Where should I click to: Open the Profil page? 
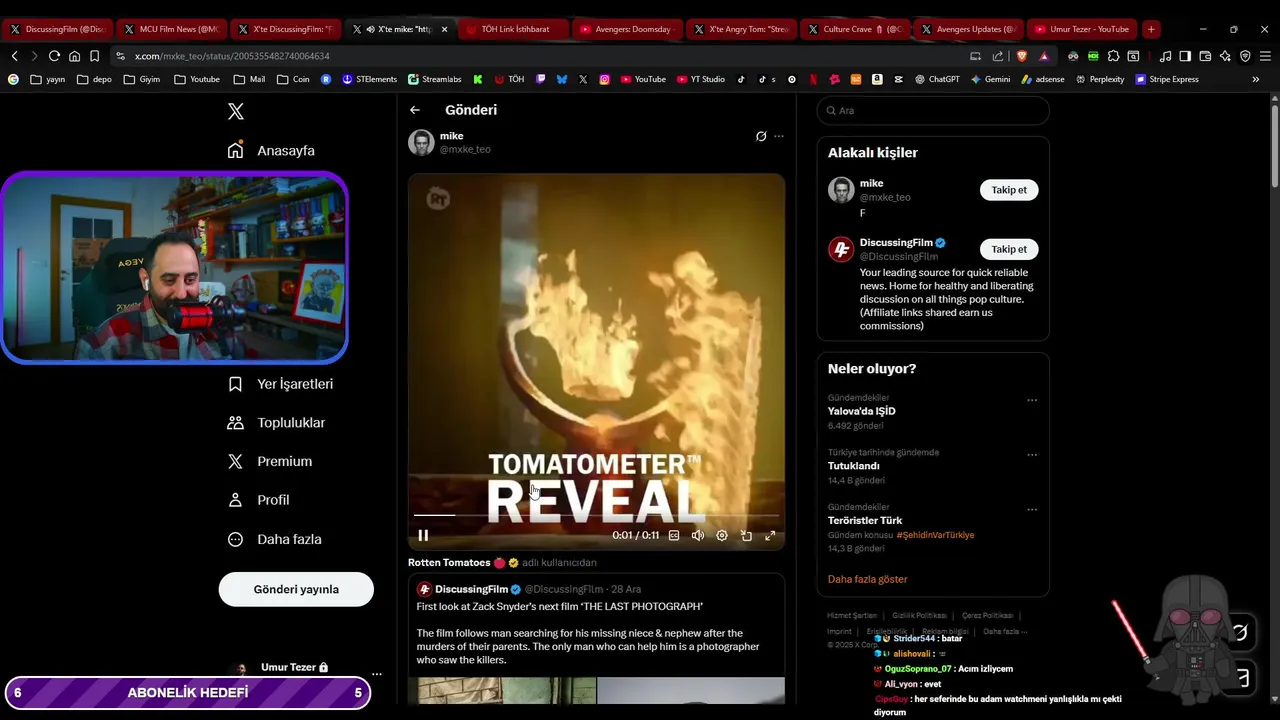pyautogui.click(x=258, y=500)
